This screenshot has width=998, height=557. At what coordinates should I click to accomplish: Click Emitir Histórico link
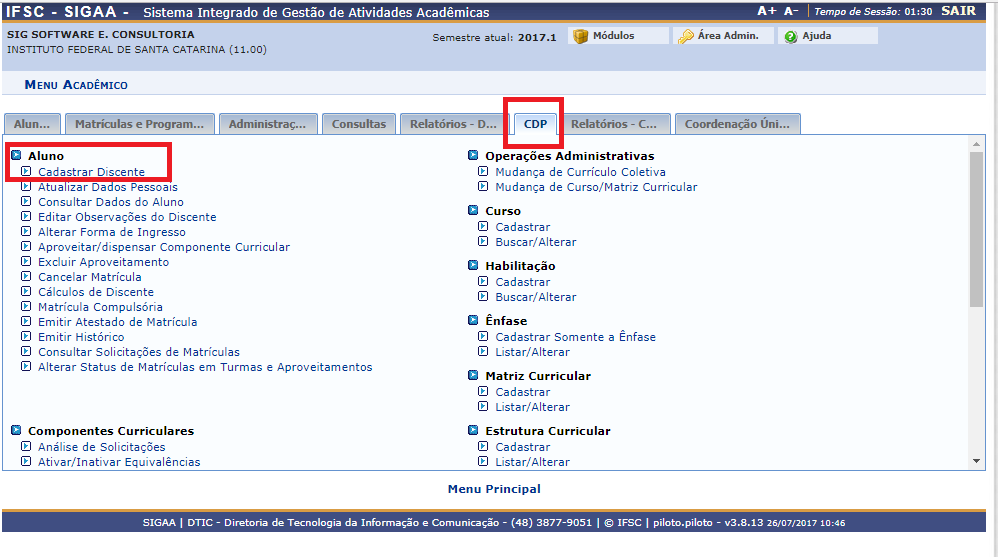tap(81, 337)
